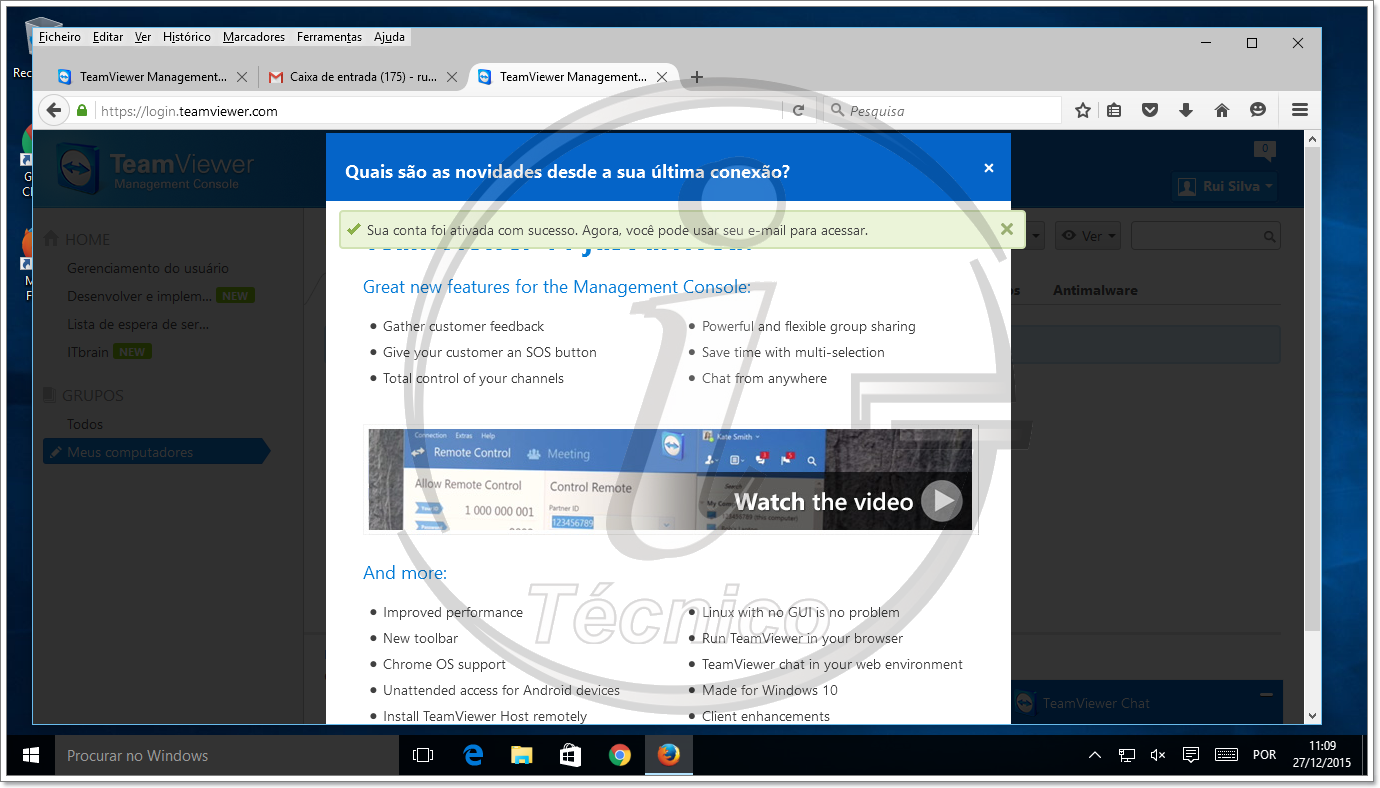Click the Firefox bookmark star icon
This screenshot has width=1380, height=788.
tap(1082, 111)
